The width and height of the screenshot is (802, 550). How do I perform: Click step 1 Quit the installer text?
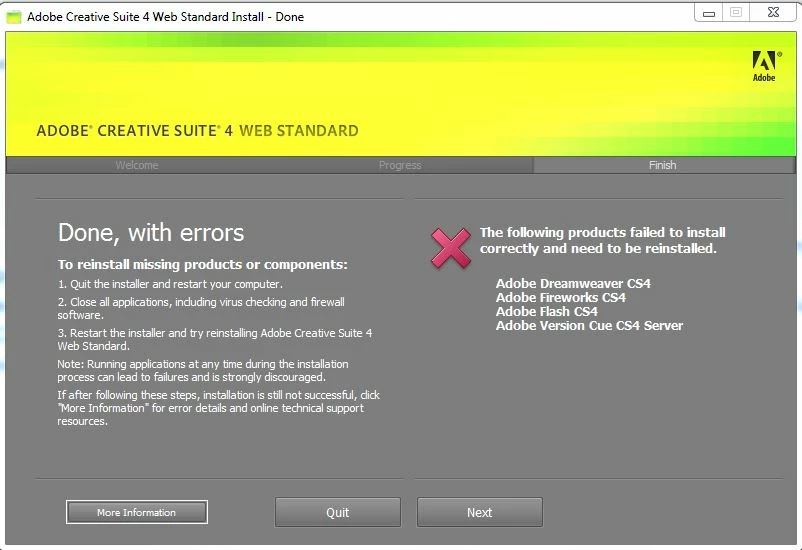point(170,284)
